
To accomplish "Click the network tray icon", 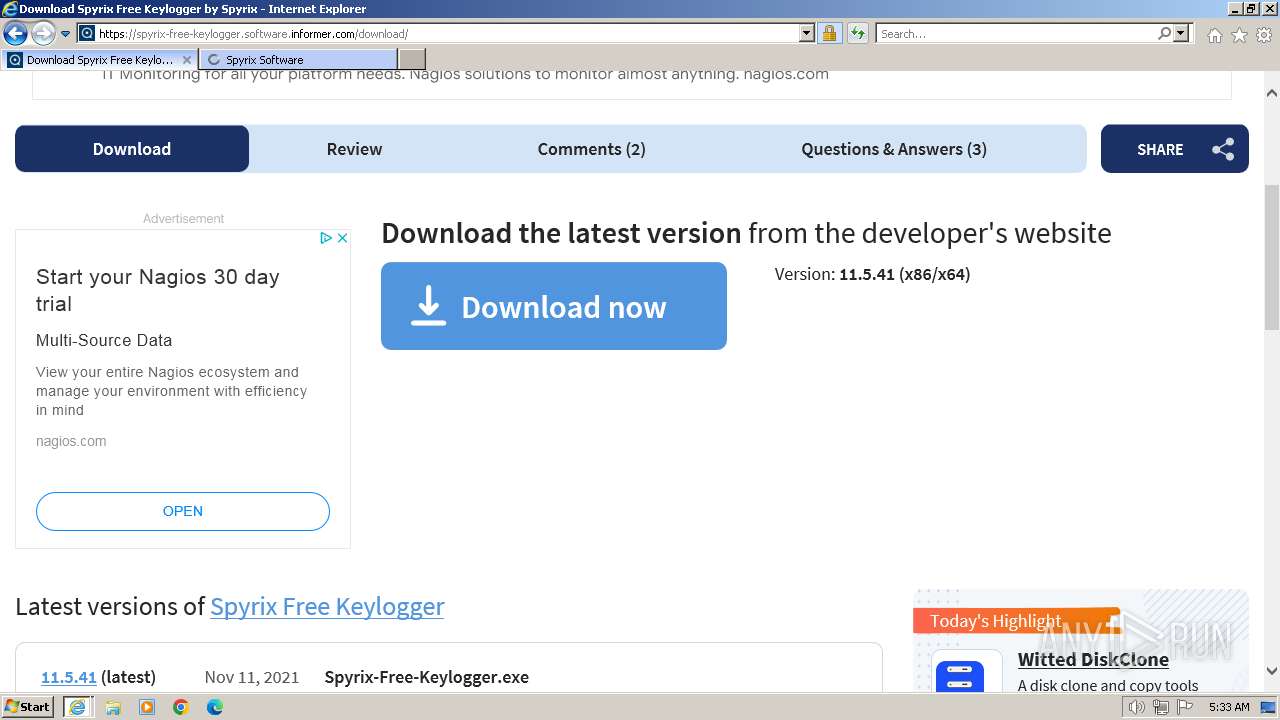I will click(1161, 707).
